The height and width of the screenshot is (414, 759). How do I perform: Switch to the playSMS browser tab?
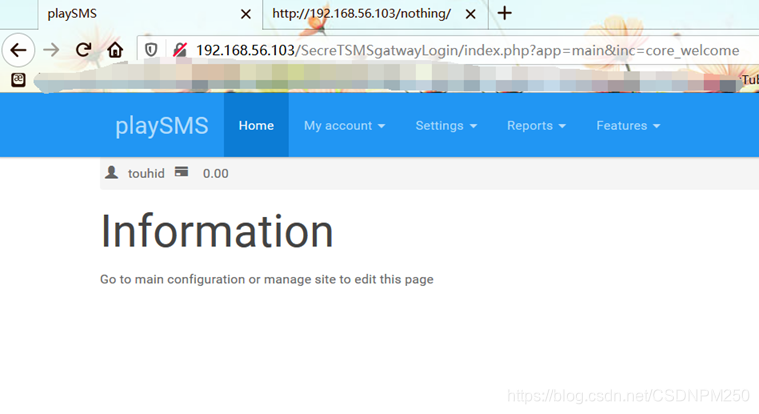(150, 14)
